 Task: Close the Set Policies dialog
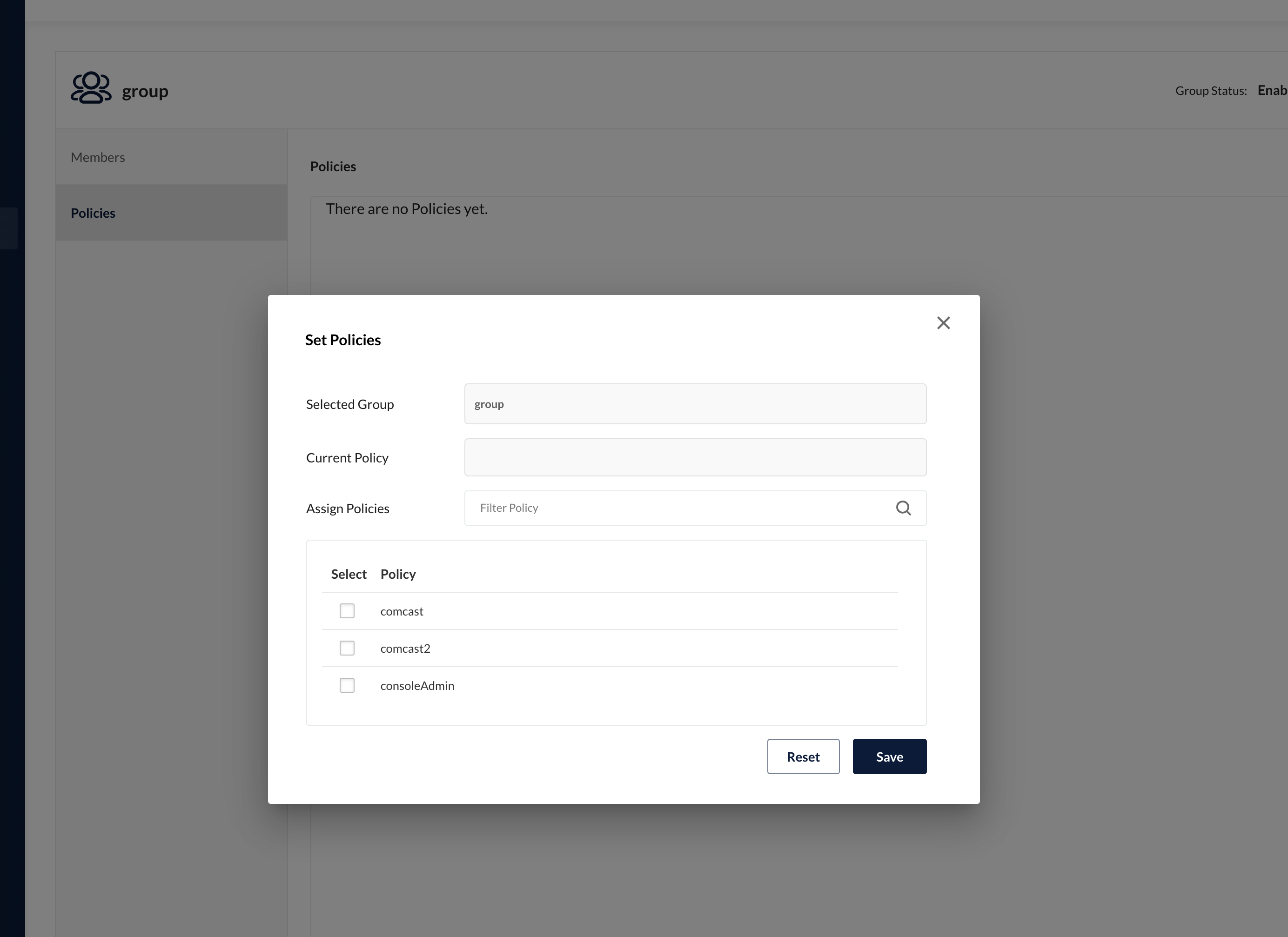pos(943,323)
